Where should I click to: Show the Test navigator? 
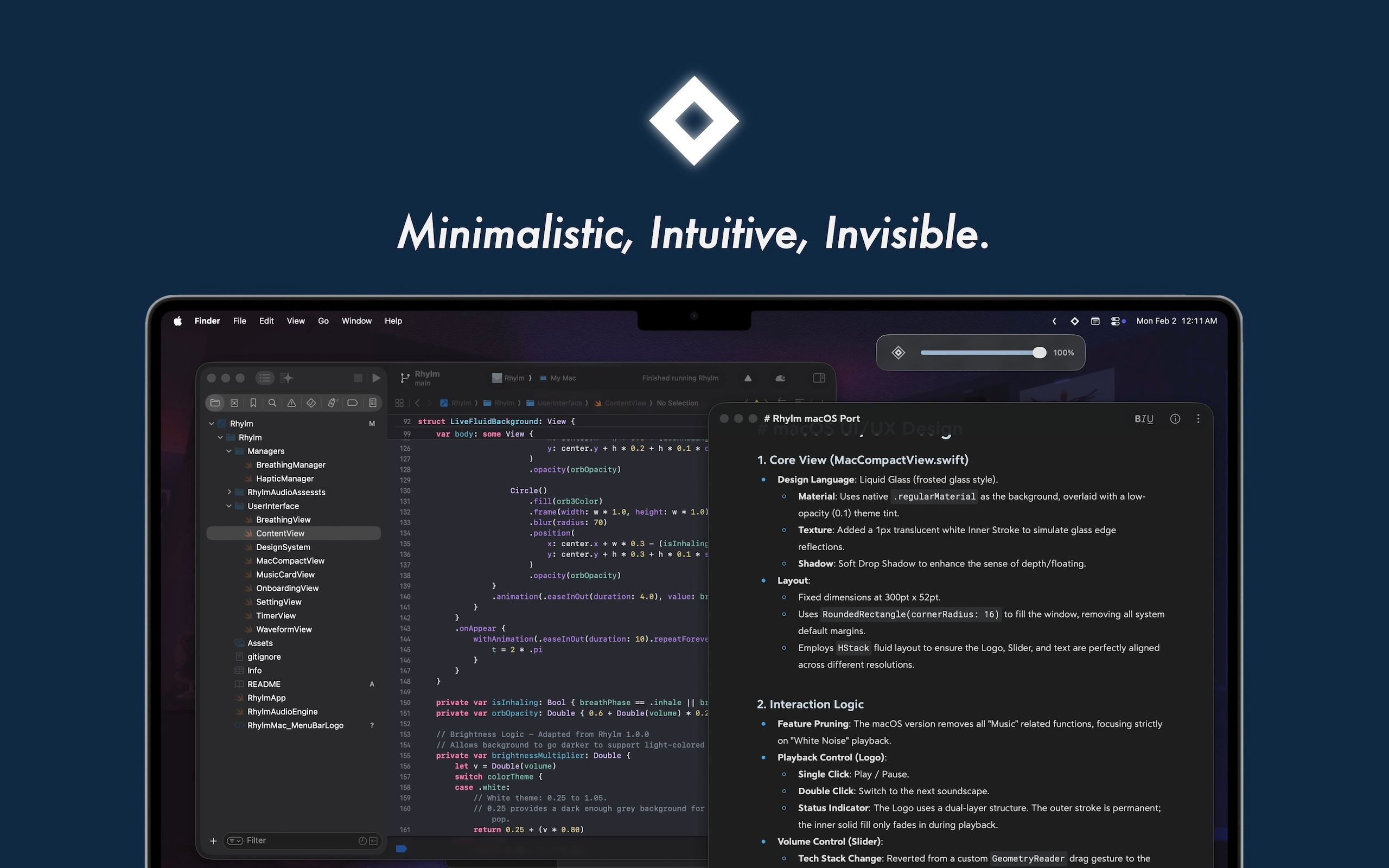tap(311, 403)
